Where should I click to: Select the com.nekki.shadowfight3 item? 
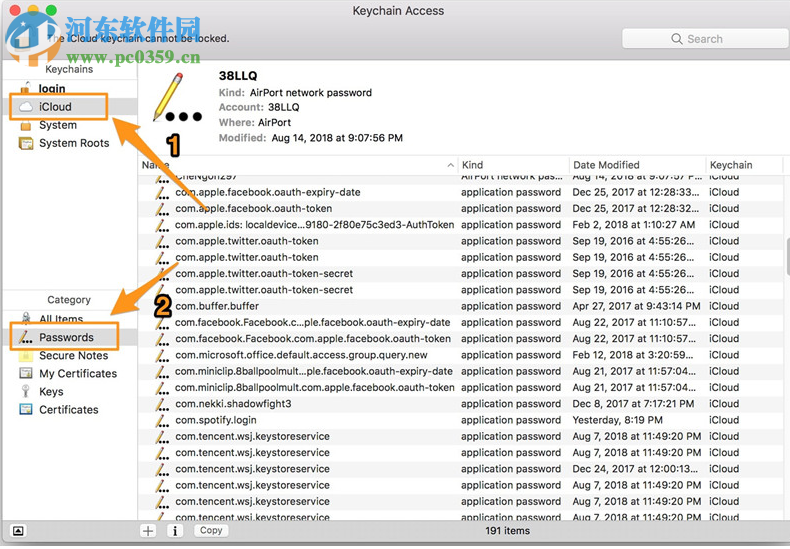(x=460, y=404)
